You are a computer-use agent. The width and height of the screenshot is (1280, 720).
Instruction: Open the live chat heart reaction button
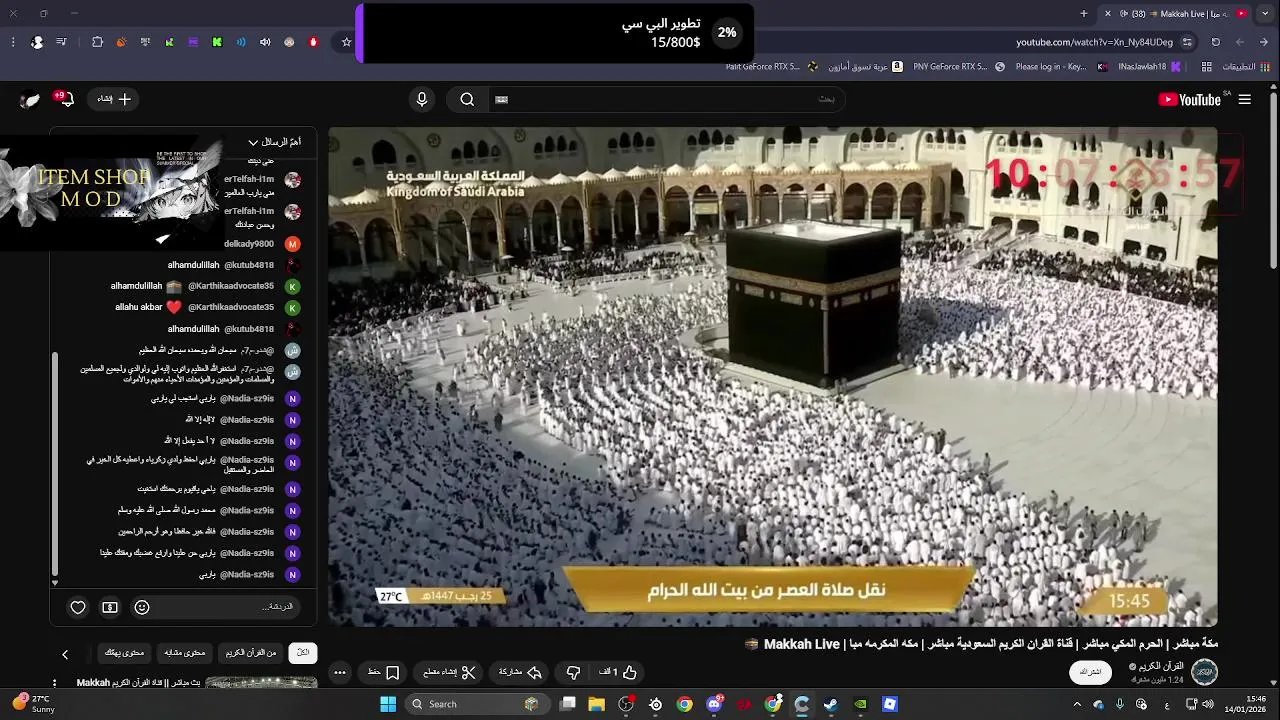tap(78, 607)
